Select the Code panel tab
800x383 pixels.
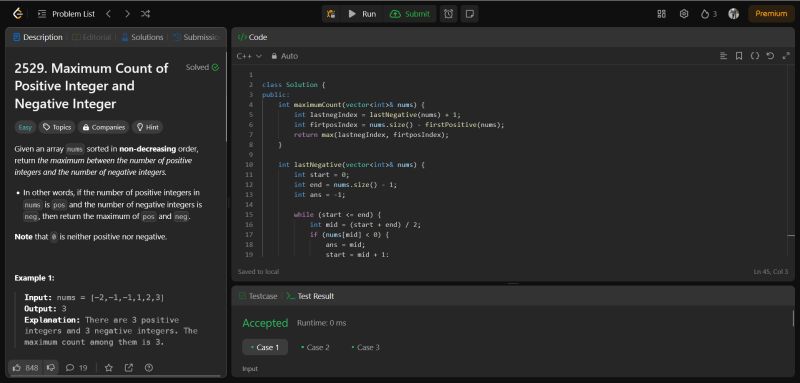tap(253, 37)
